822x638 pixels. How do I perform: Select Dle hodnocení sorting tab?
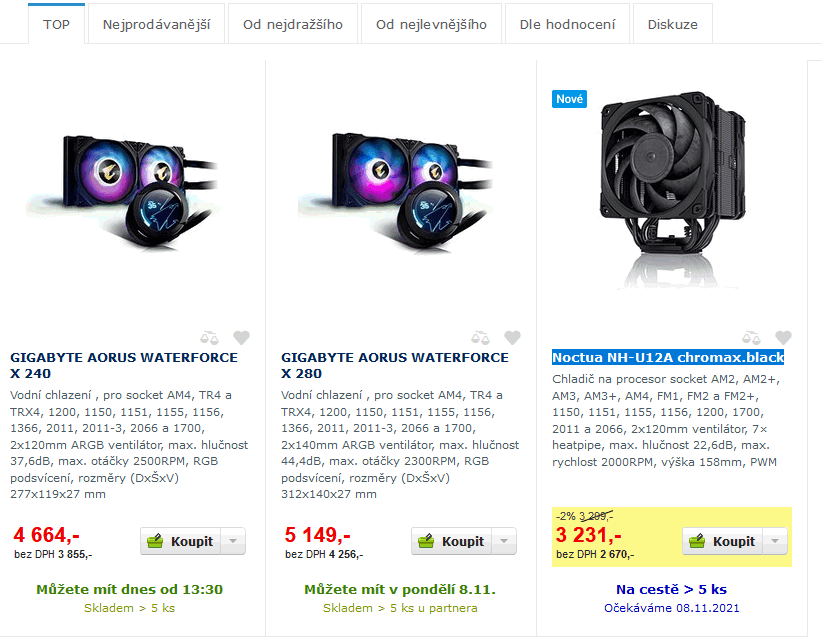coord(567,24)
